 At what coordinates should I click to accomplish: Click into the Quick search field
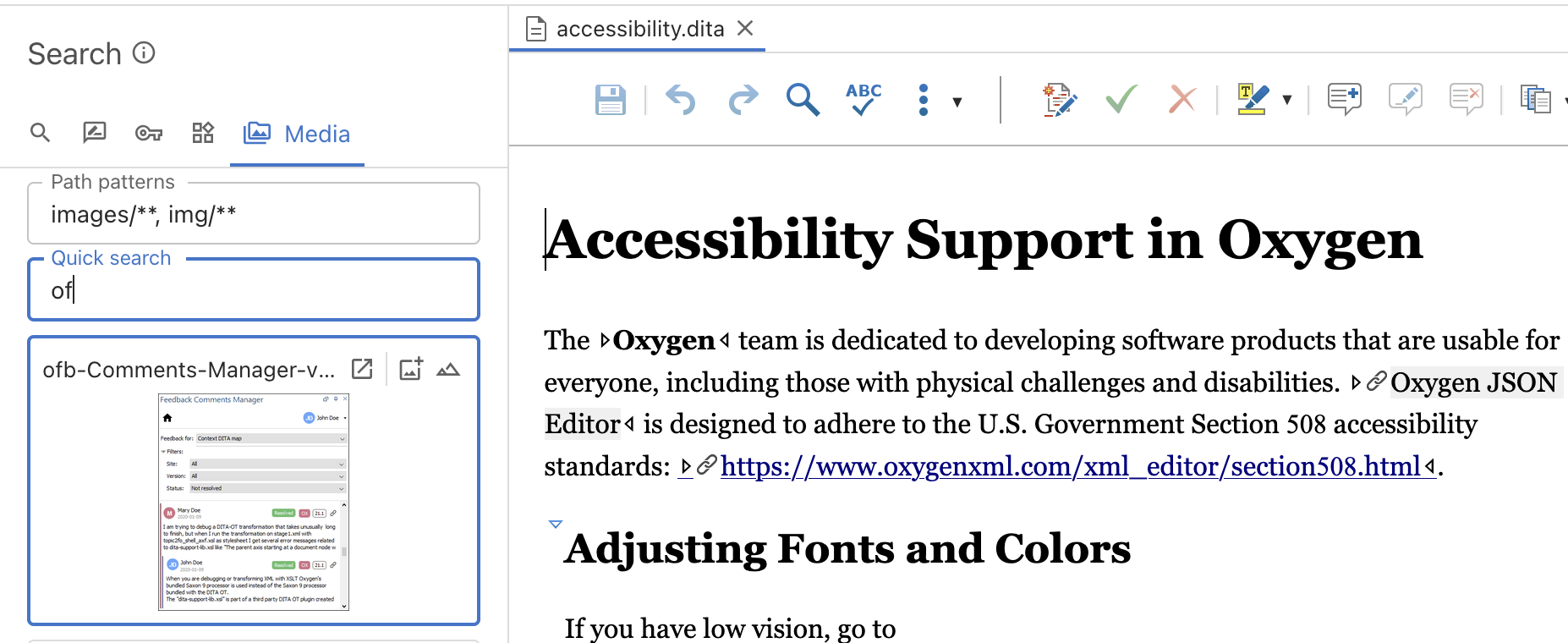[254, 290]
